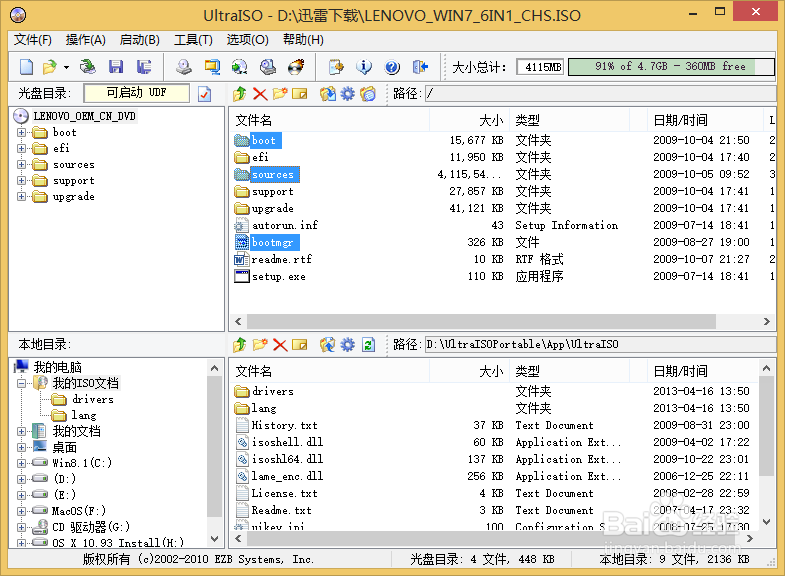
Task: Refresh local directory with green arrows icon
Action: (368, 344)
